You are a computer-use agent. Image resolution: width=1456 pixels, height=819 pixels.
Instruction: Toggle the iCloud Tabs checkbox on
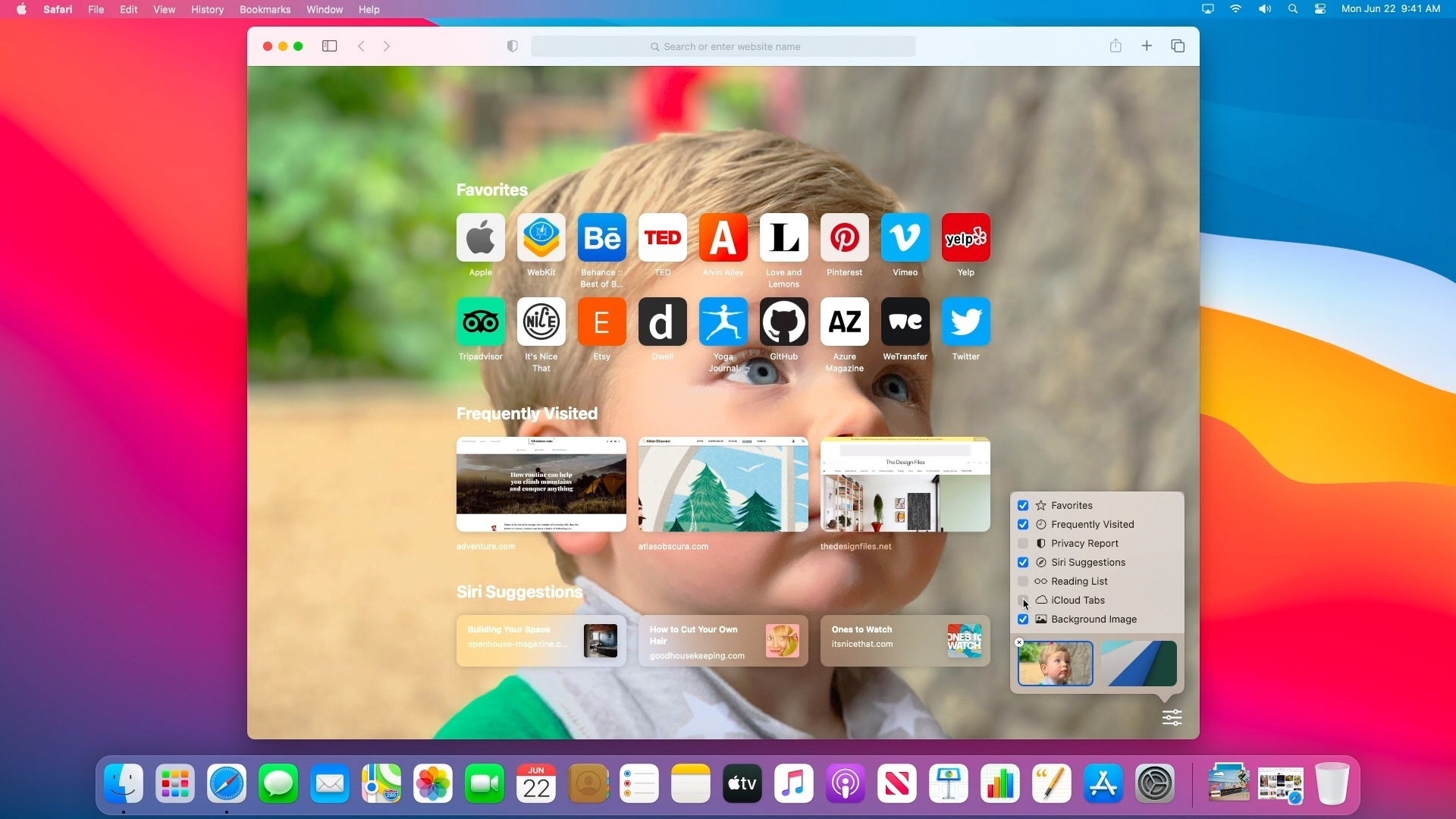tap(1023, 600)
